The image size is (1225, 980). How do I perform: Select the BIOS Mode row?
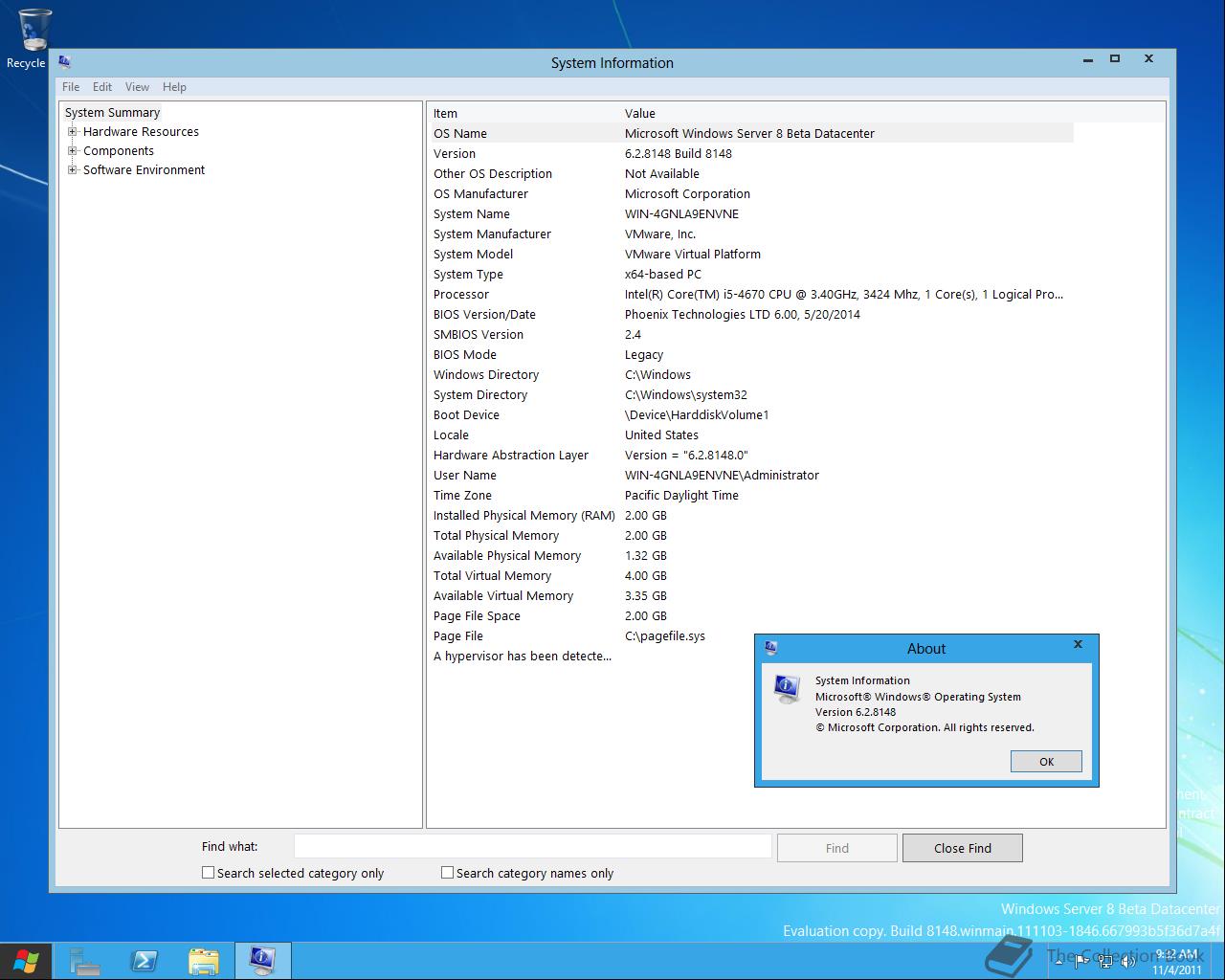(751, 354)
